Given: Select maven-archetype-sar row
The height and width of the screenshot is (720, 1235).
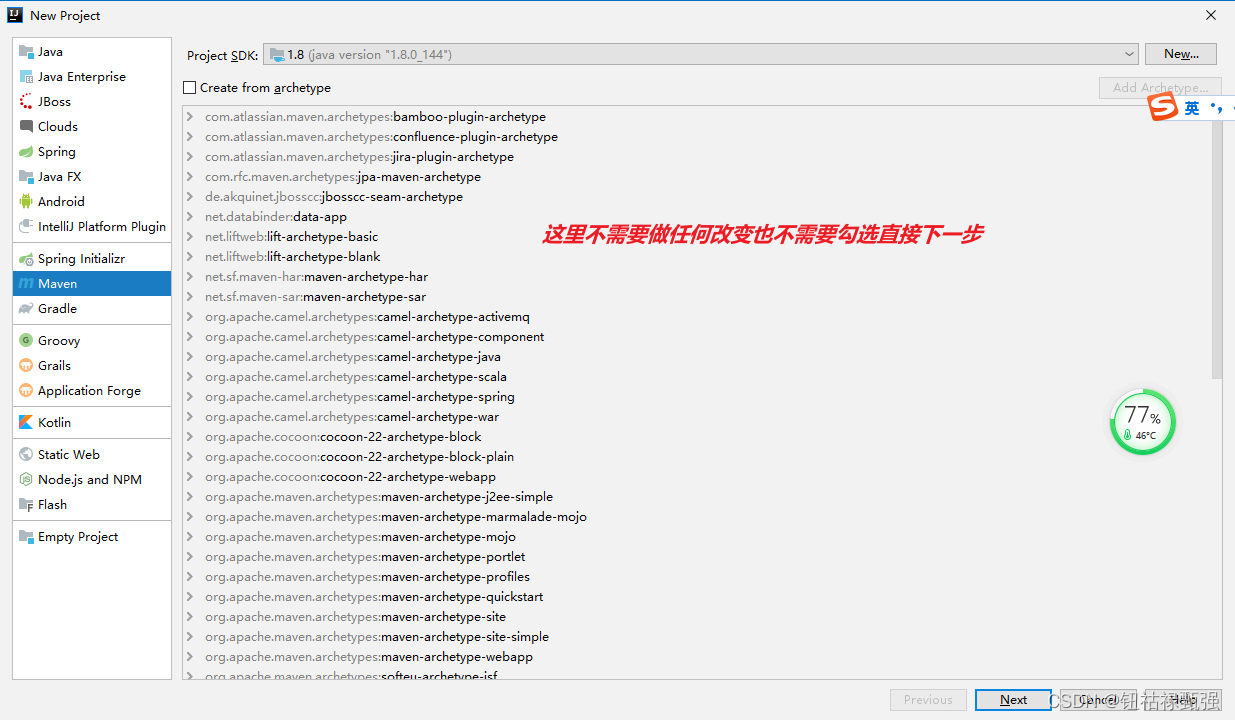Looking at the screenshot, I should point(697,297).
